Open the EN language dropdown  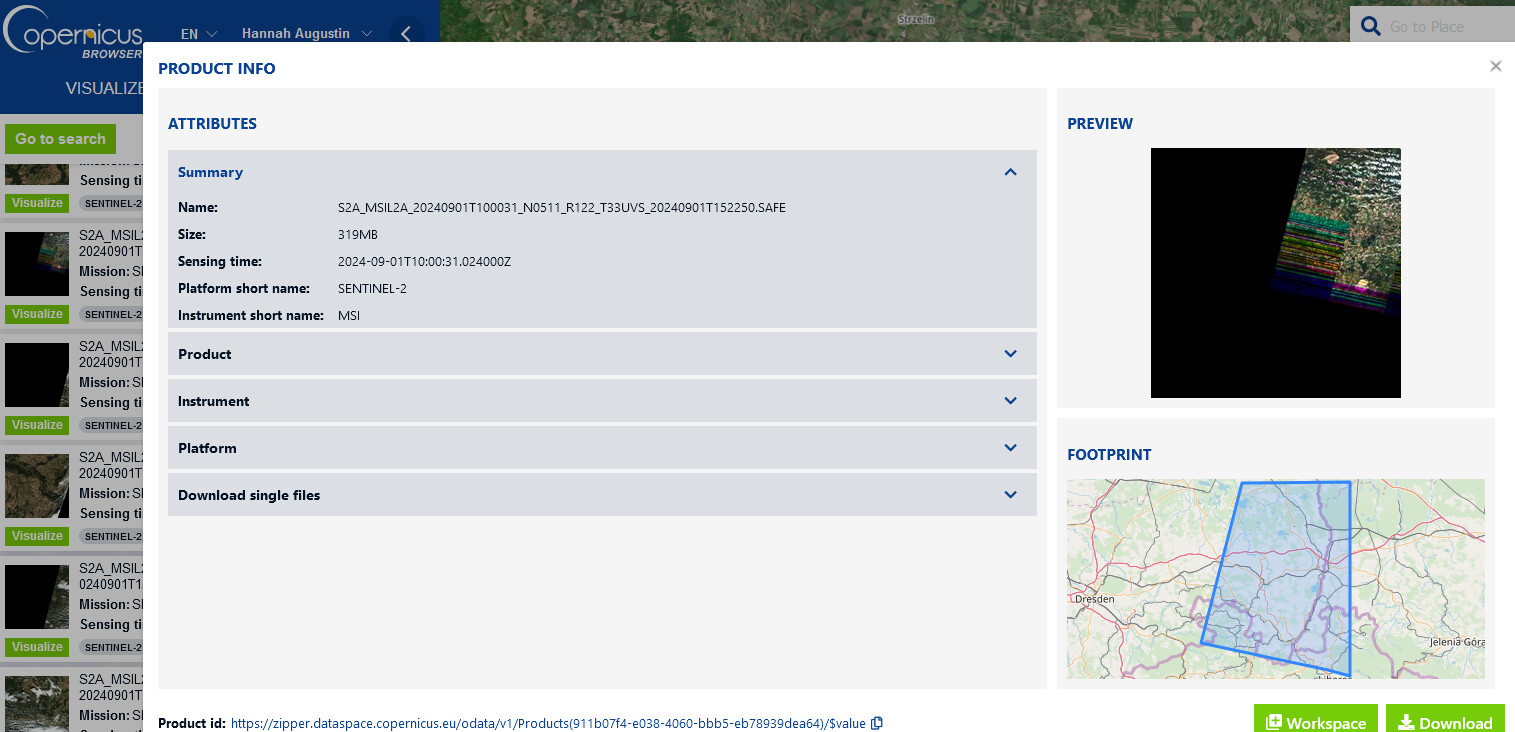point(198,34)
